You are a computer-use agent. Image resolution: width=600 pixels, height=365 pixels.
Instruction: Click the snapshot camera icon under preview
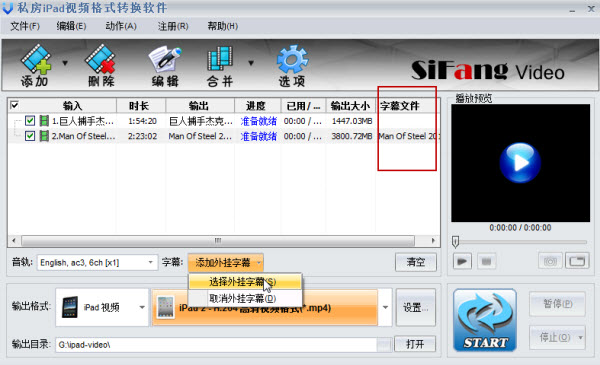click(x=550, y=261)
